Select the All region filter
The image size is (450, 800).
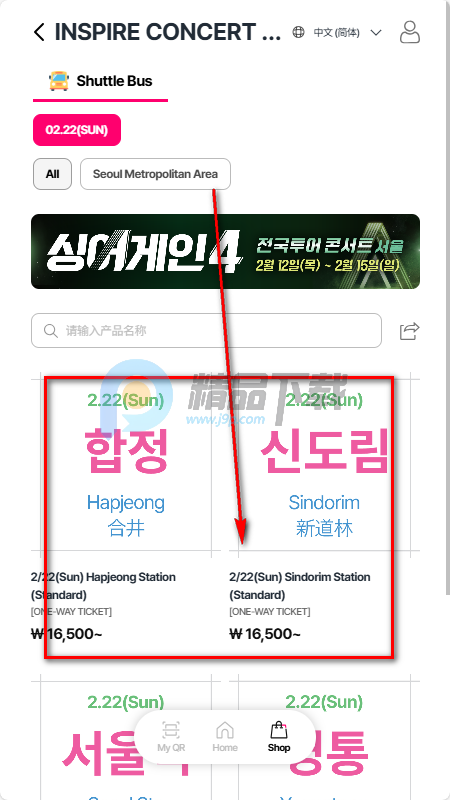click(53, 174)
